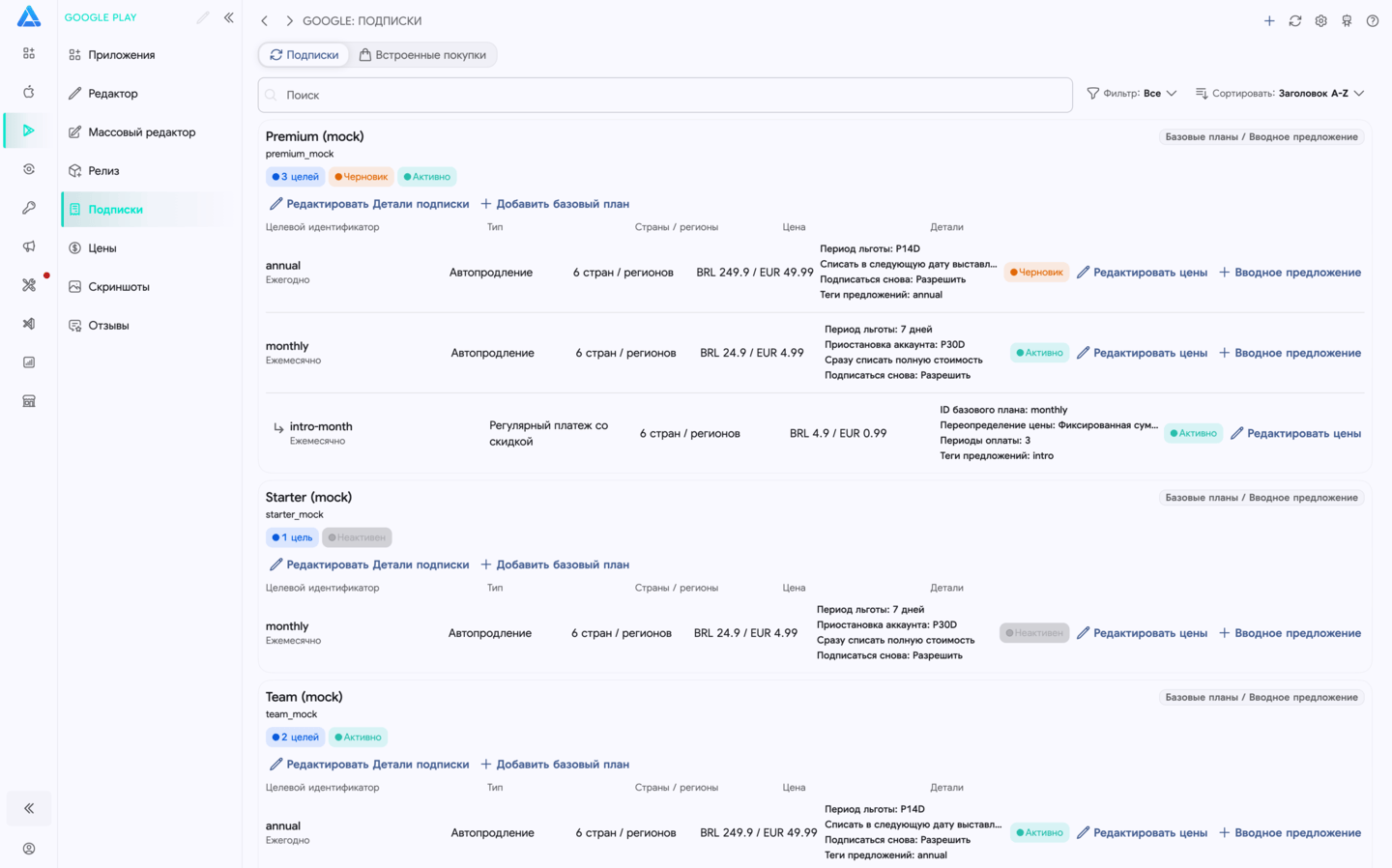
Task: Edit prices for Team annual plan
Action: (x=1142, y=833)
